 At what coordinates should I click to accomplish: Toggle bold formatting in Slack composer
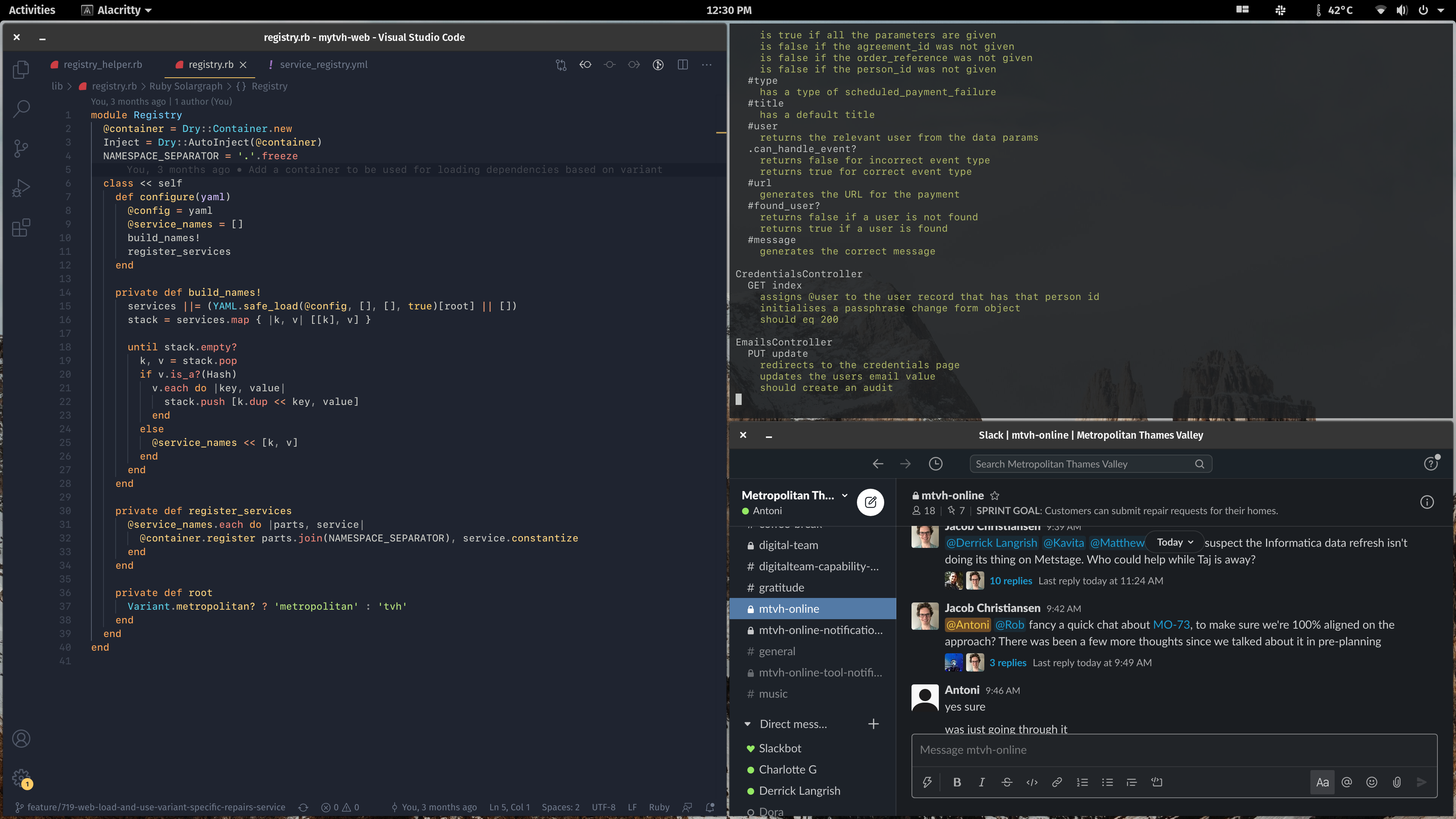(957, 782)
